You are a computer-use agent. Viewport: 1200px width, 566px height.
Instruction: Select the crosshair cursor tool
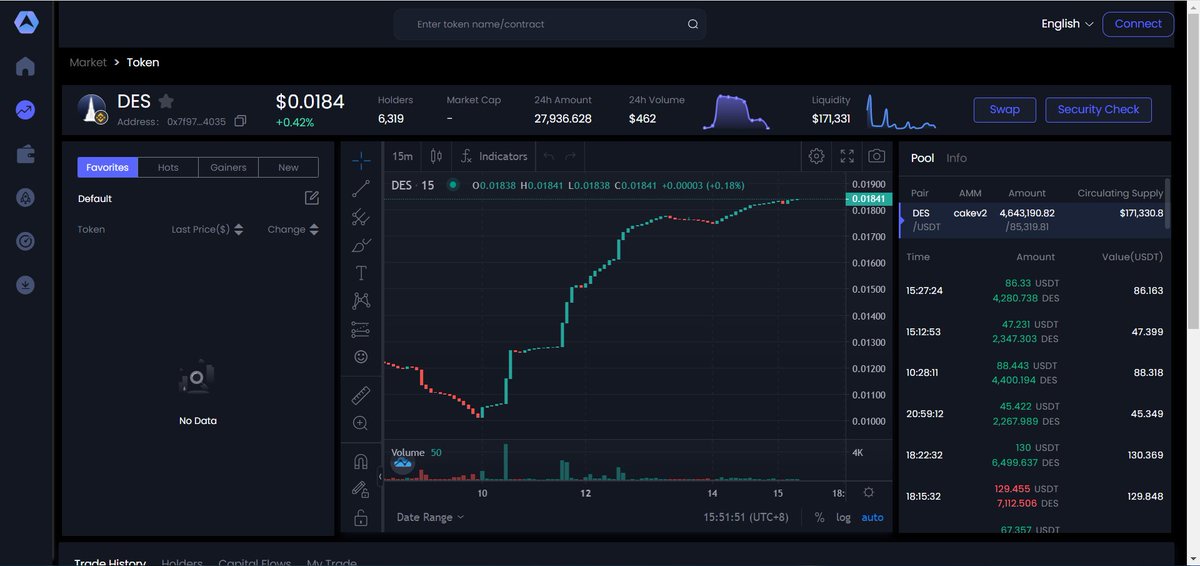(361, 159)
